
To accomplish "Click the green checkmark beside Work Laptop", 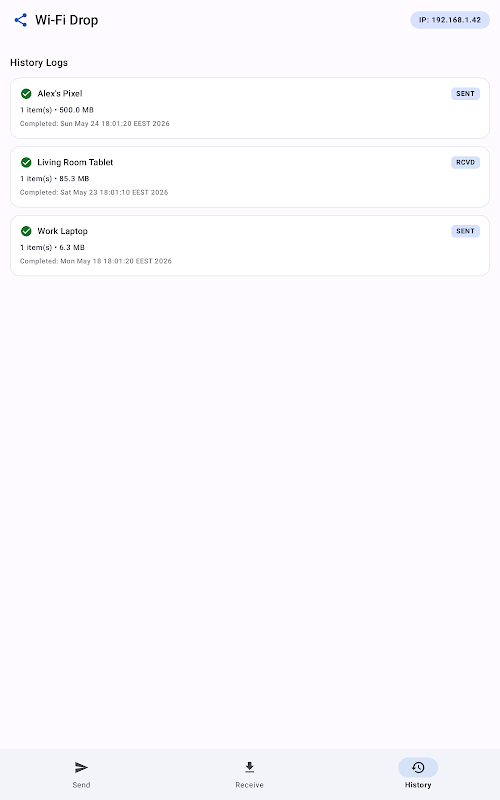I will 26,231.
